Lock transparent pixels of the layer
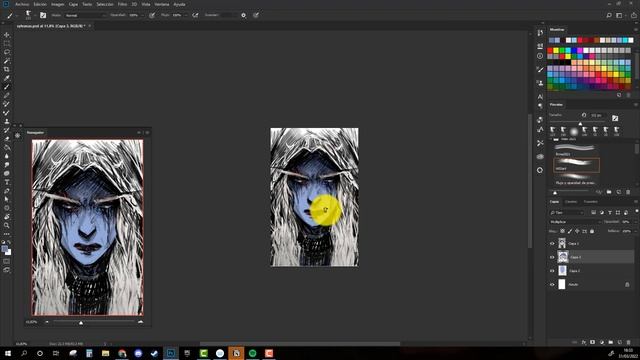 (562, 231)
